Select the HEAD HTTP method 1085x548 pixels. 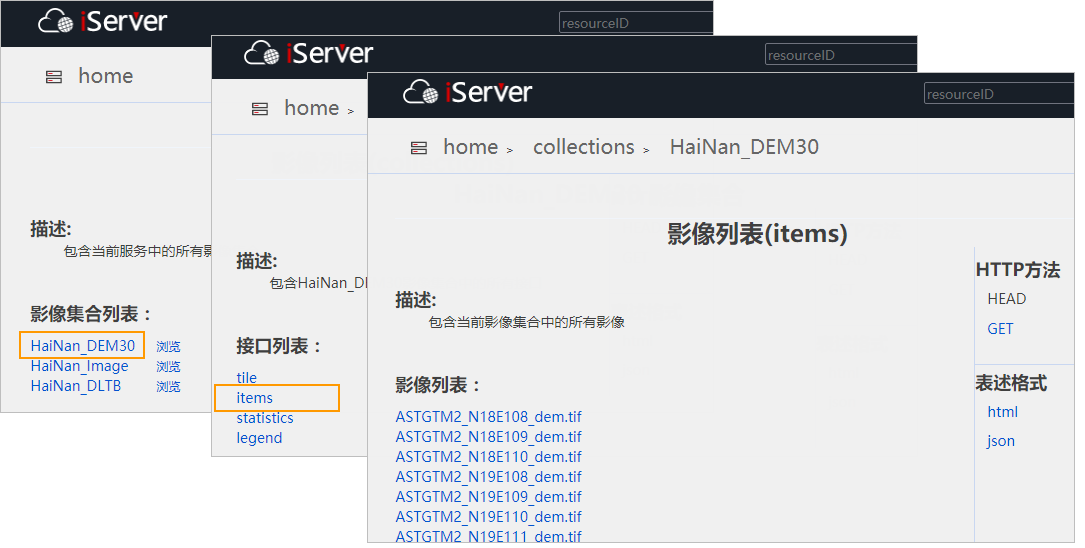coord(1006,299)
